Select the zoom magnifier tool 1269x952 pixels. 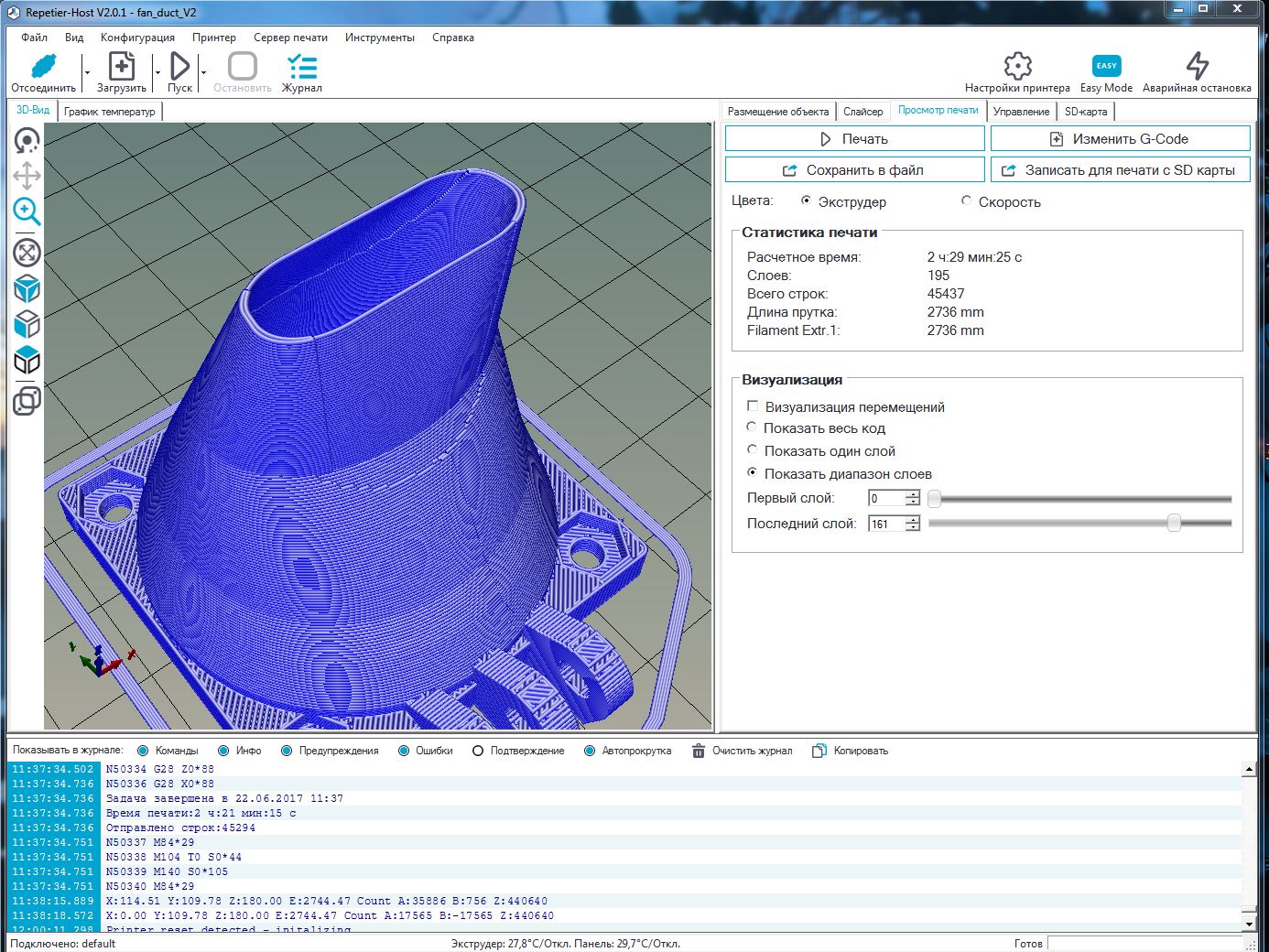point(27,211)
